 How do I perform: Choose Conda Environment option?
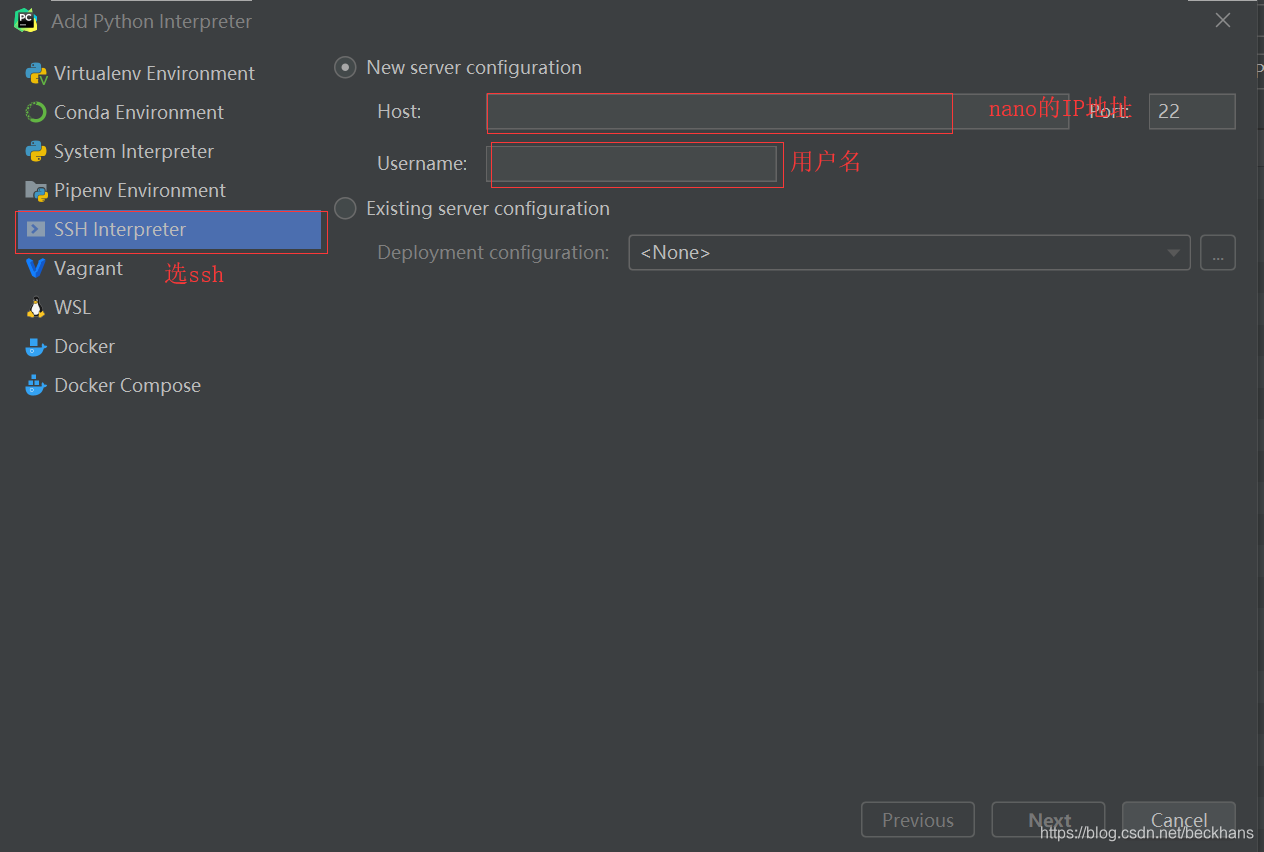(x=168, y=112)
